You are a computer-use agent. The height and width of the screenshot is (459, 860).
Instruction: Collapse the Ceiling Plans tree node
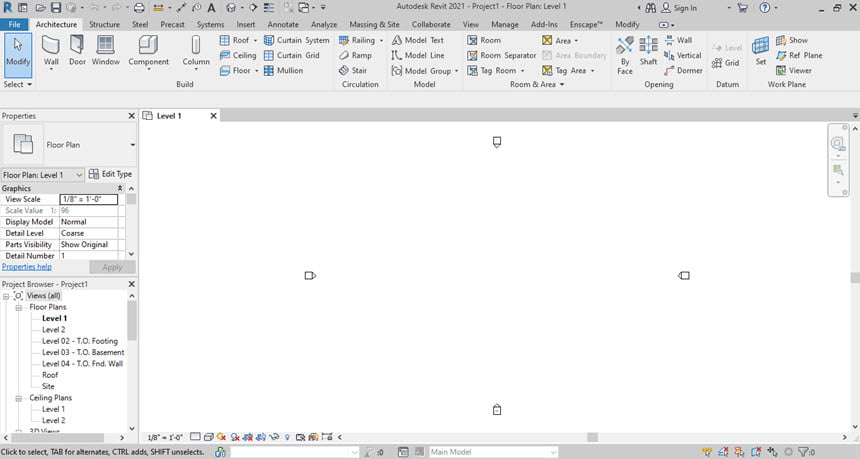click(19, 398)
